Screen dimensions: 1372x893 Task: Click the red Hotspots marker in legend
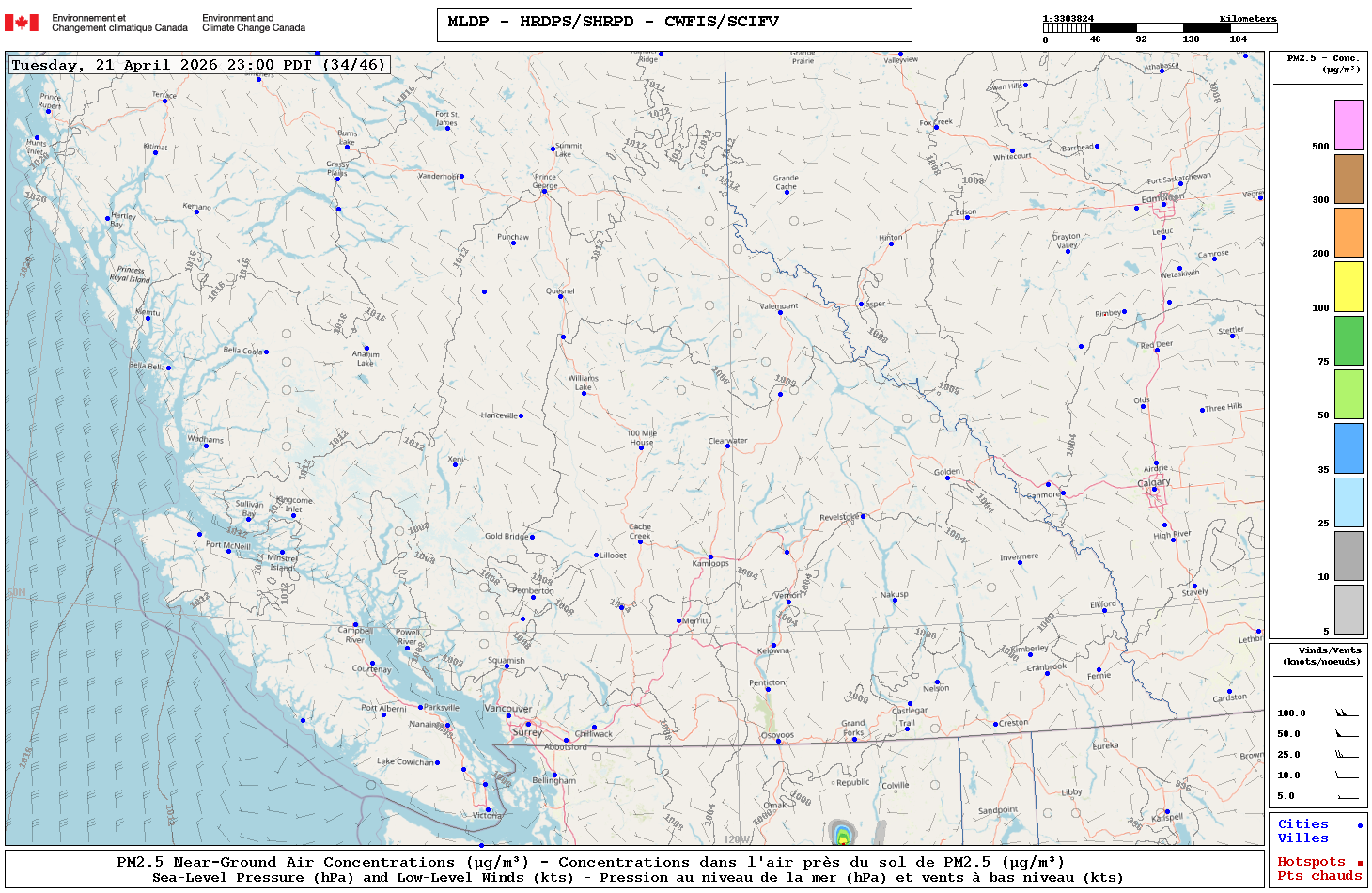(1359, 863)
